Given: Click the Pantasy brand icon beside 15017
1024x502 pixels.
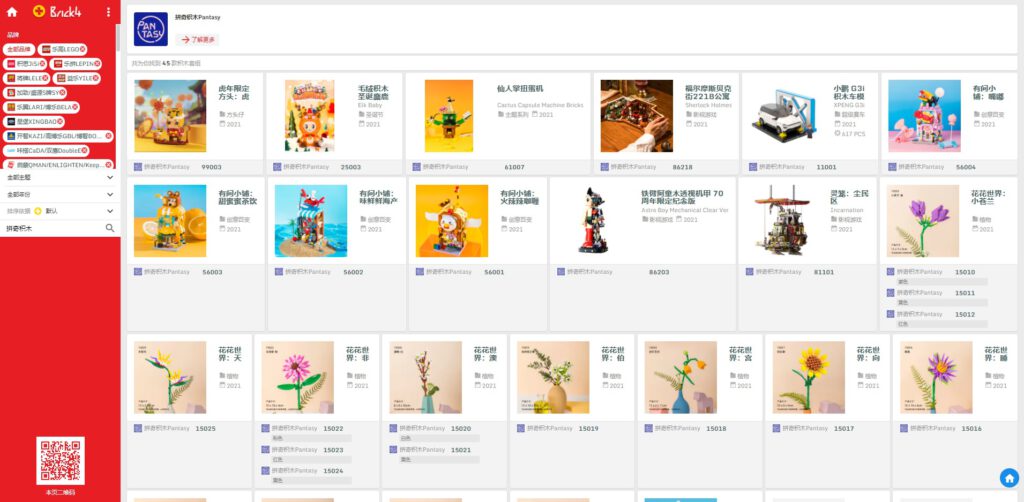Looking at the screenshot, I should click(776, 428).
